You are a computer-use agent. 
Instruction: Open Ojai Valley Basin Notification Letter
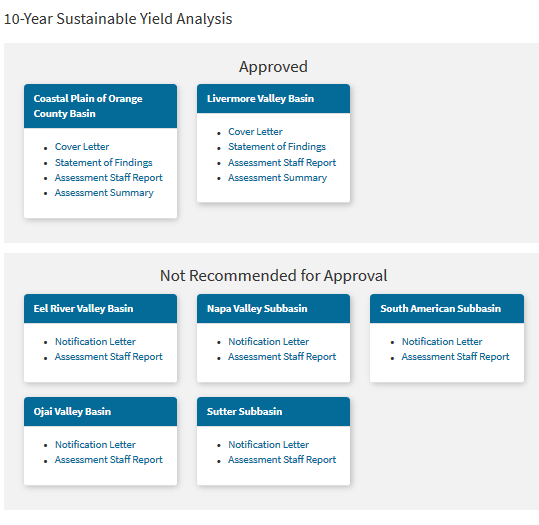(x=95, y=445)
